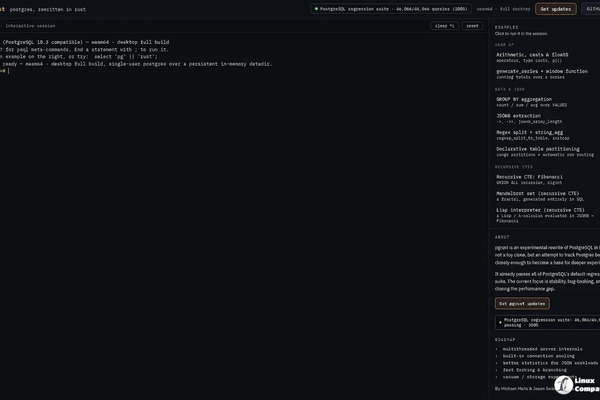Viewport: 600px width, 400px height.
Task: Click the 'multithreaded server internals' roadmap item
Action: click(x=542, y=349)
